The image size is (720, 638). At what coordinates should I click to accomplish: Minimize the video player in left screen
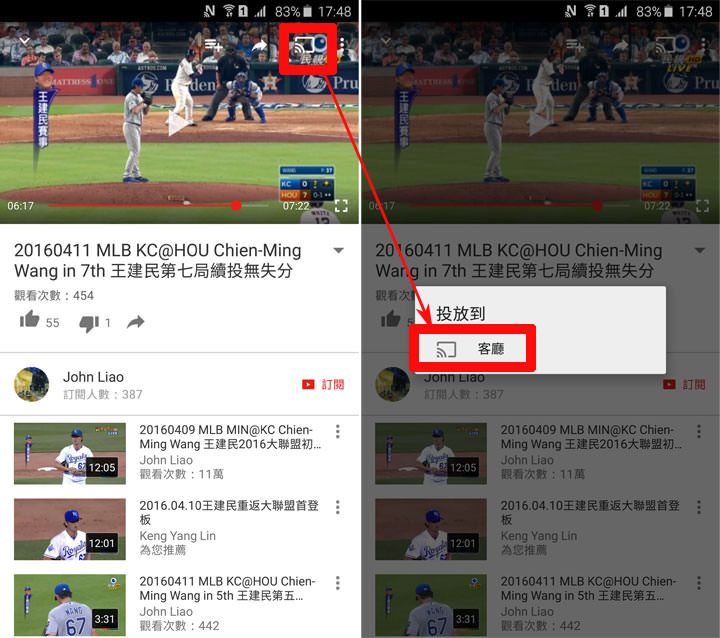[24, 41]
